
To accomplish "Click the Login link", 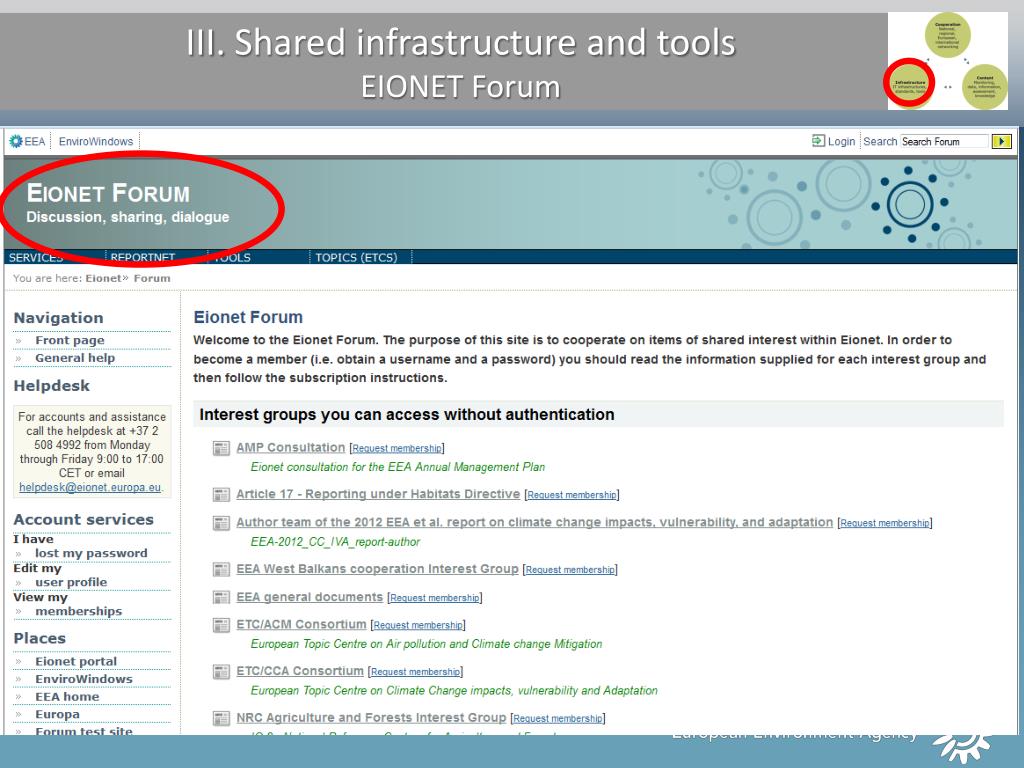I will click(841, 141).
